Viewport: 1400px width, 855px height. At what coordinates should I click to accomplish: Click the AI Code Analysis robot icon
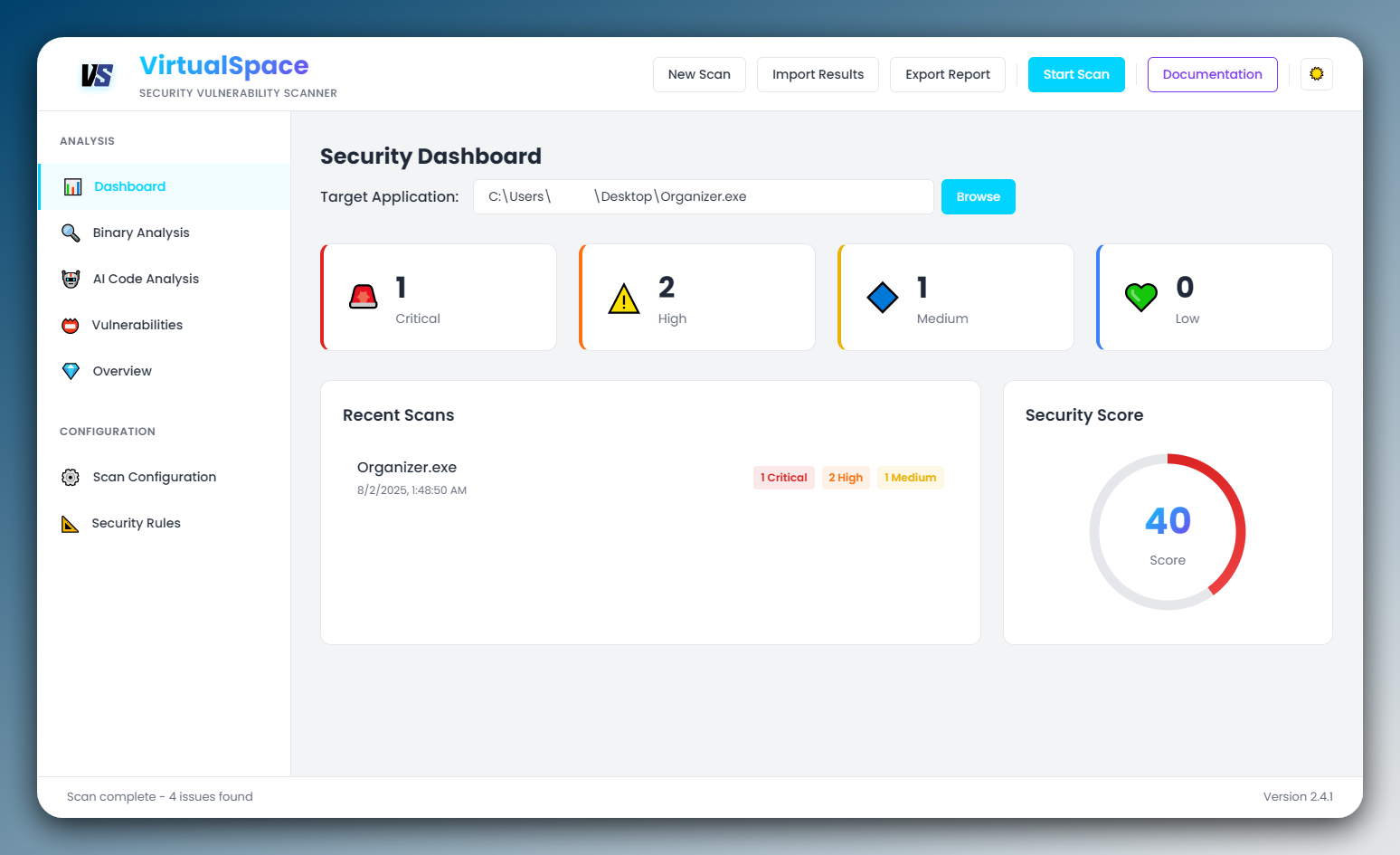pos(71,280)
